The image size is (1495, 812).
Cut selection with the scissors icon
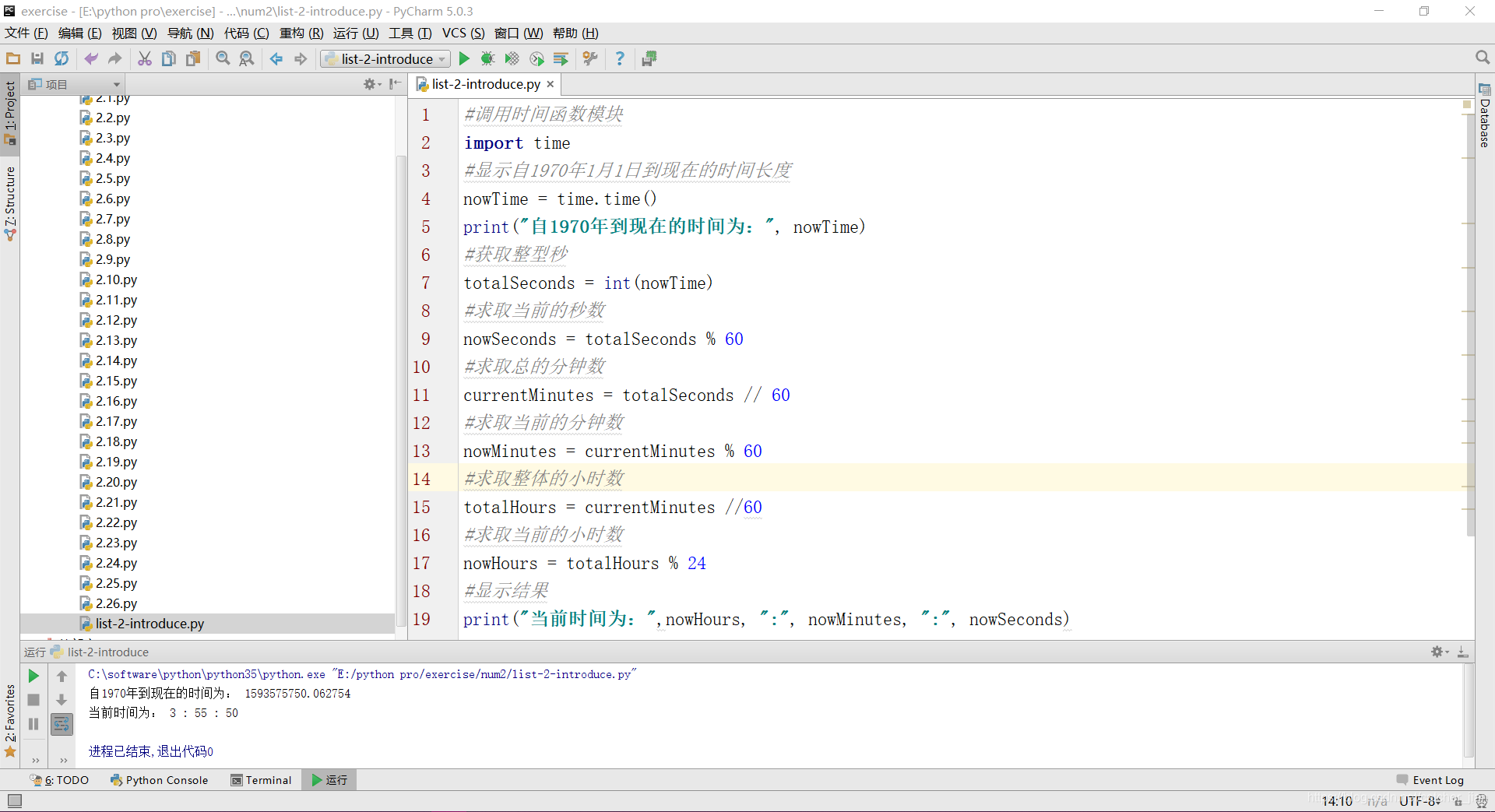tap(145, 58)
